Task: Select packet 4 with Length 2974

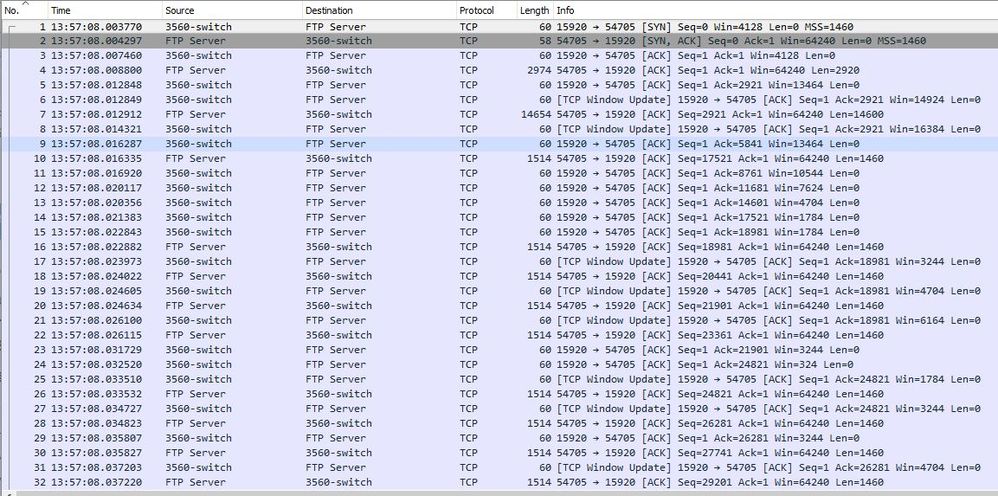Action: 500,70
